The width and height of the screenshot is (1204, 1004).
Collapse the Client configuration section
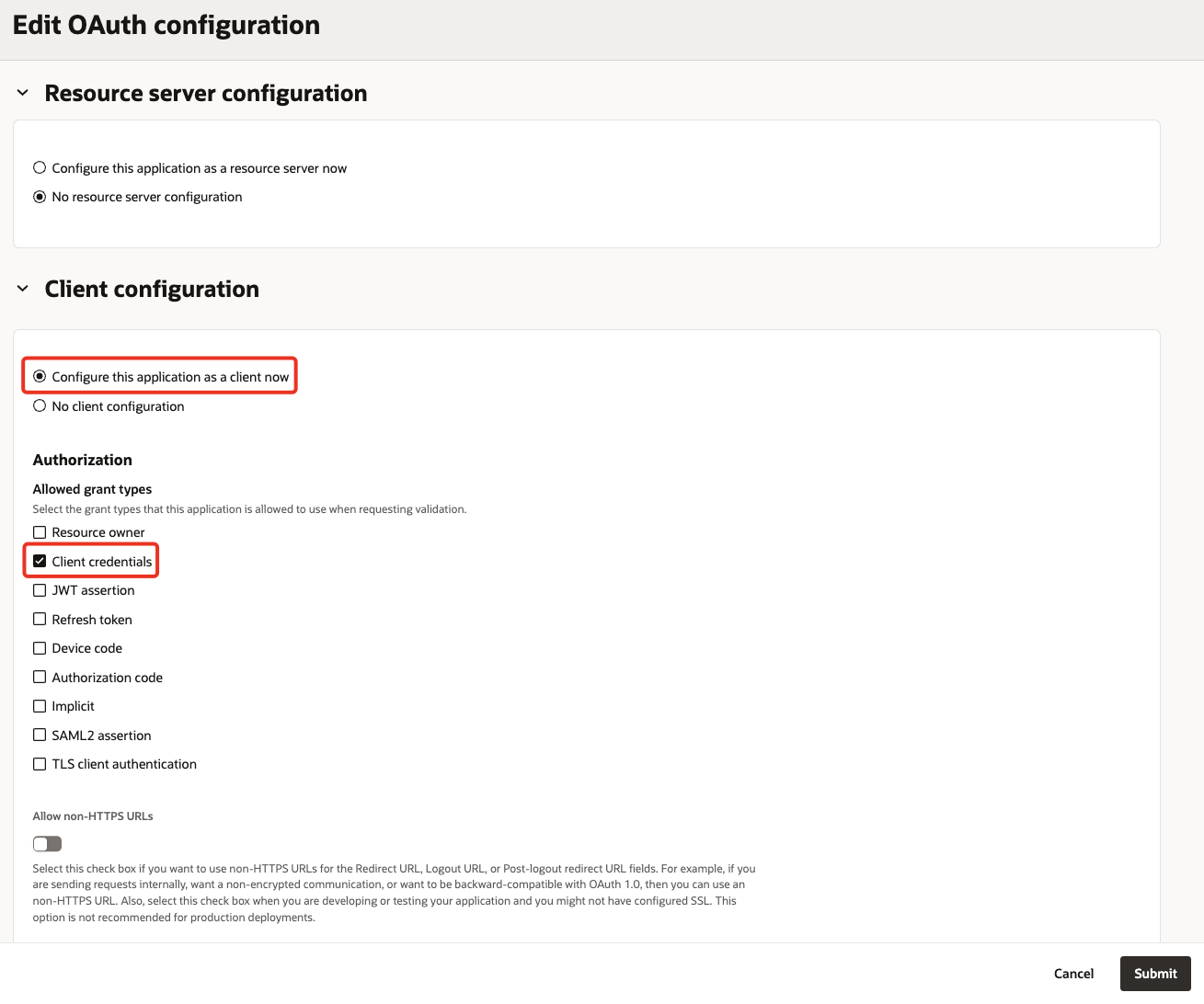pos(23,289)
